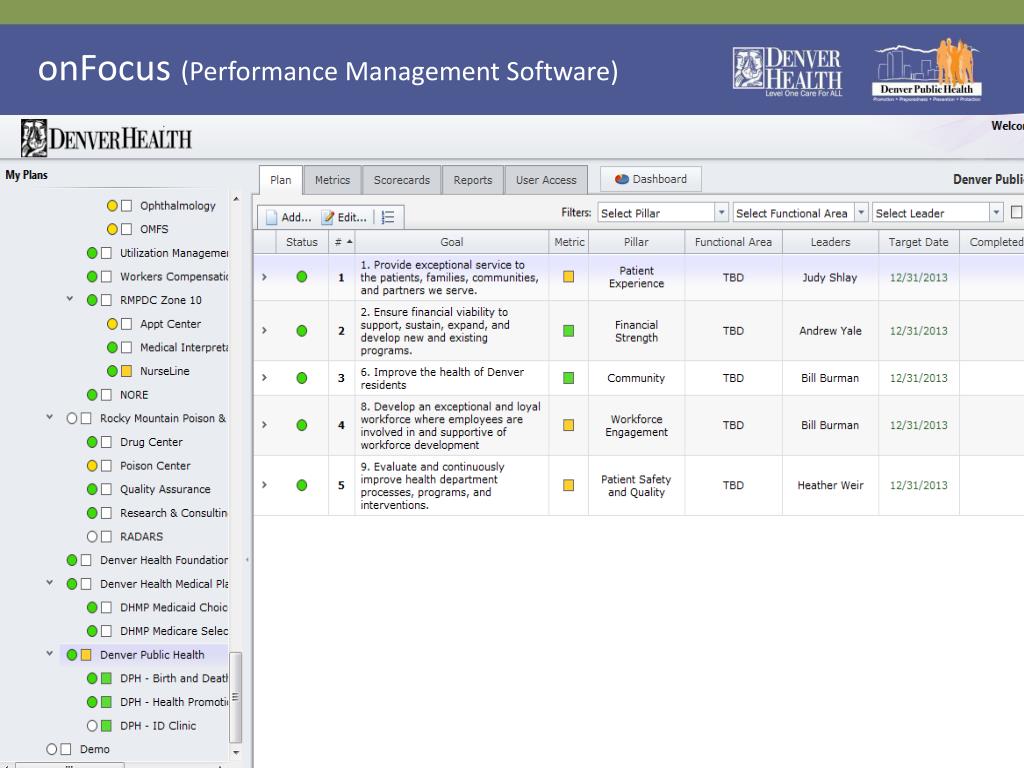
Task: Collapse the Rocky Mountain Poison tree node
Action: click(x=50, y=417)
